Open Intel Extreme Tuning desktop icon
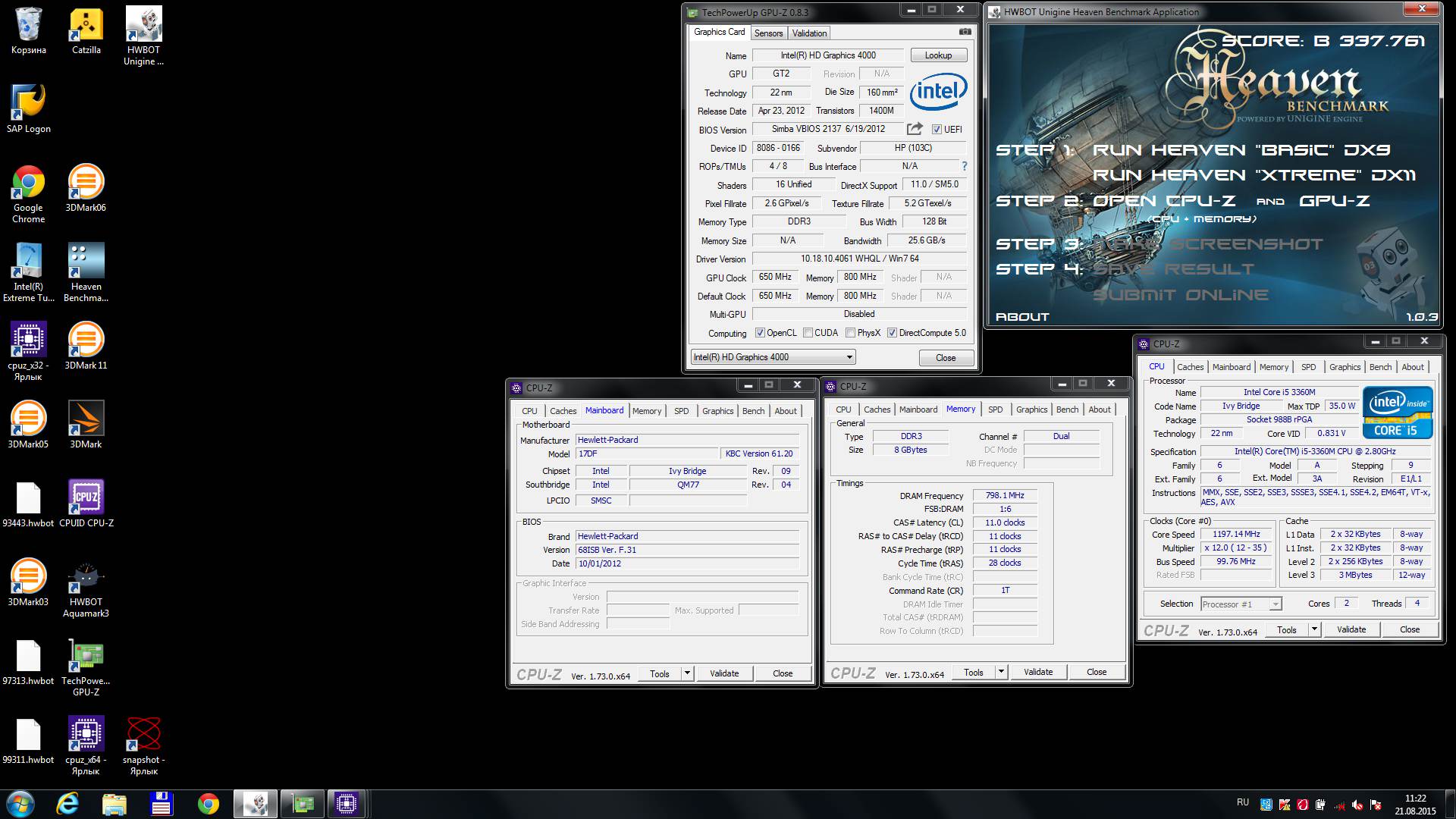The width and height of the screenshot is (1456, 819). click(29, 273)
